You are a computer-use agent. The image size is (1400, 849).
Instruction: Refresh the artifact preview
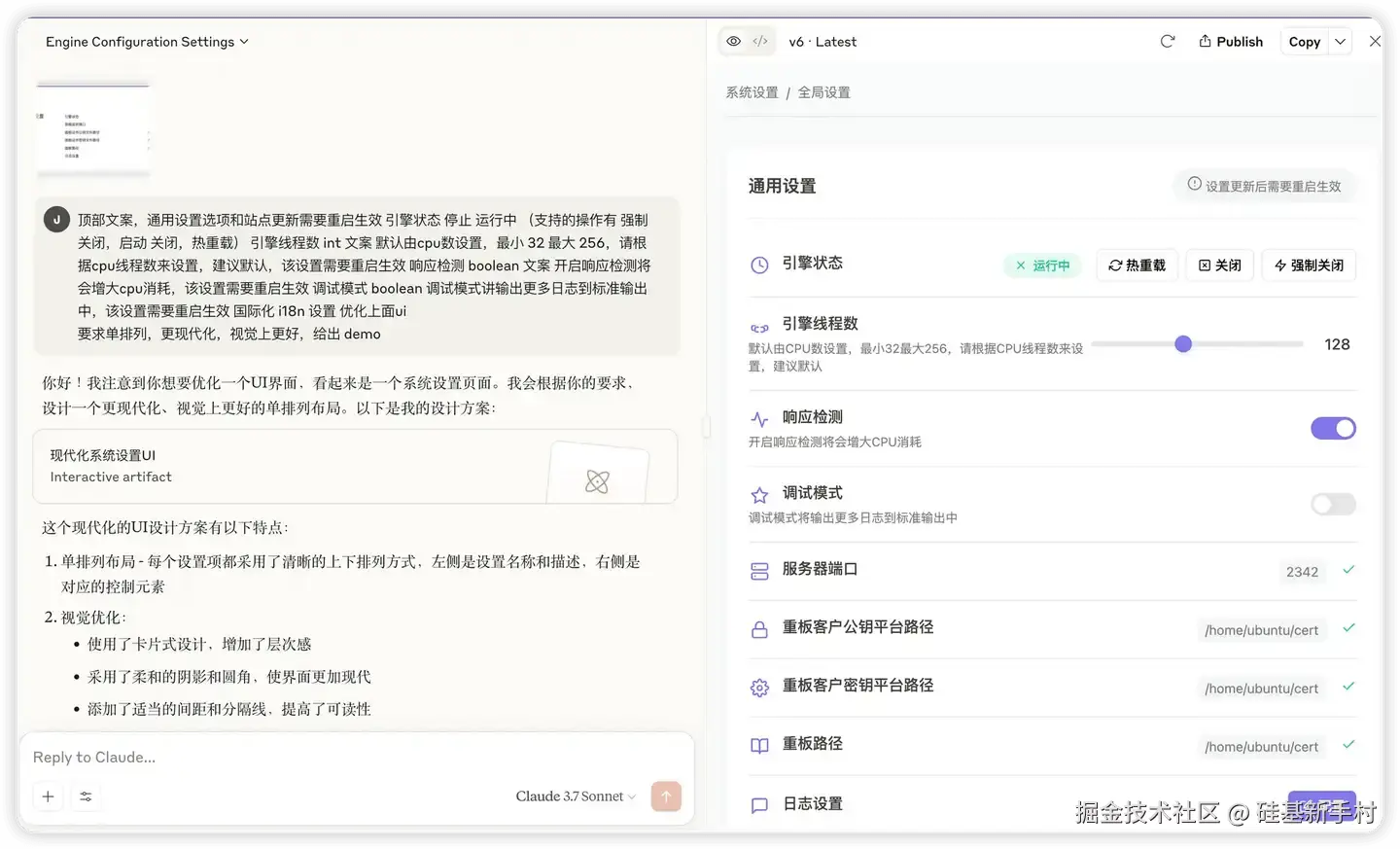click(1167, 41)
